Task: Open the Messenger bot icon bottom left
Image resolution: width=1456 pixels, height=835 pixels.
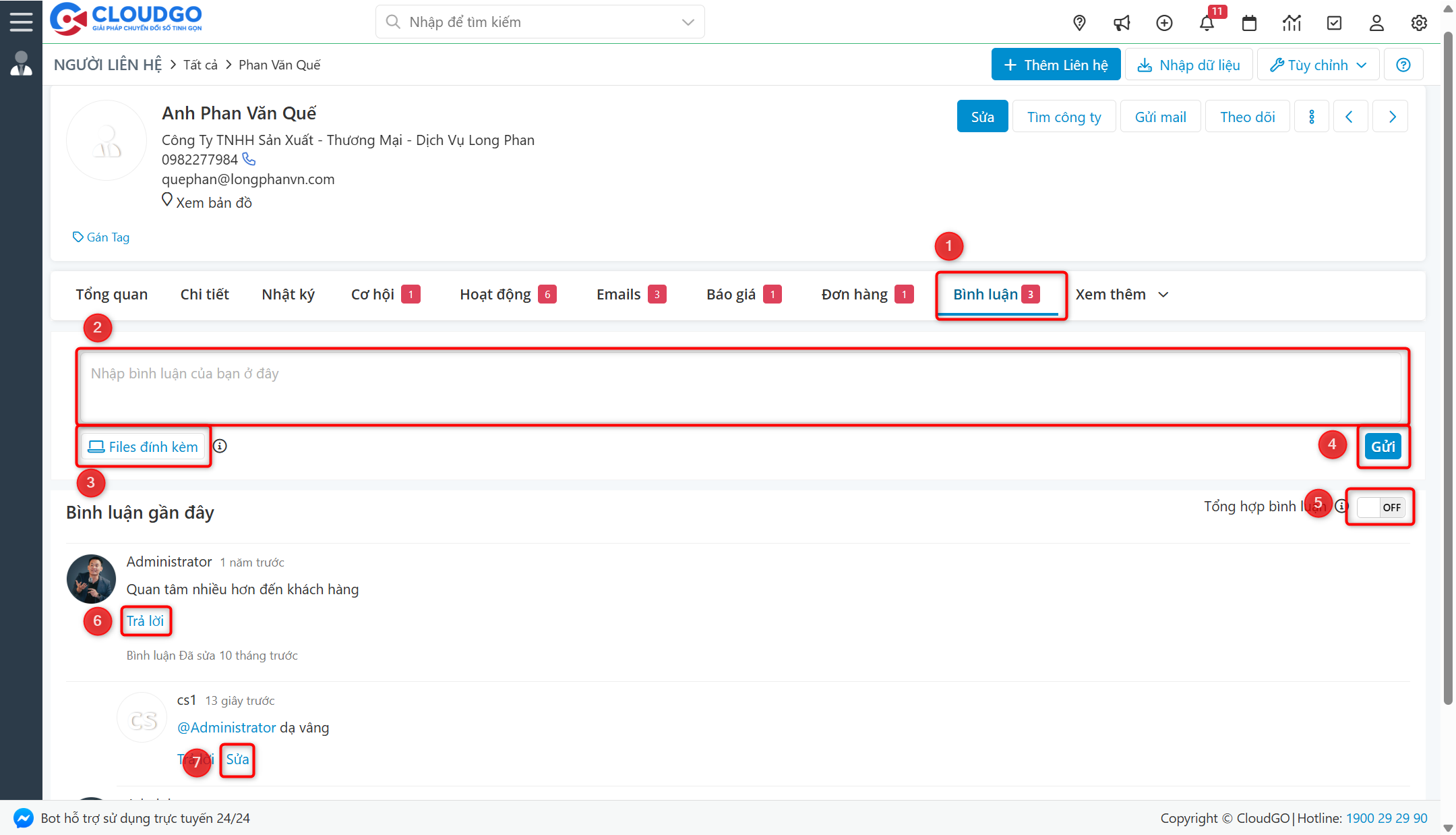Action: coord(23,818)
